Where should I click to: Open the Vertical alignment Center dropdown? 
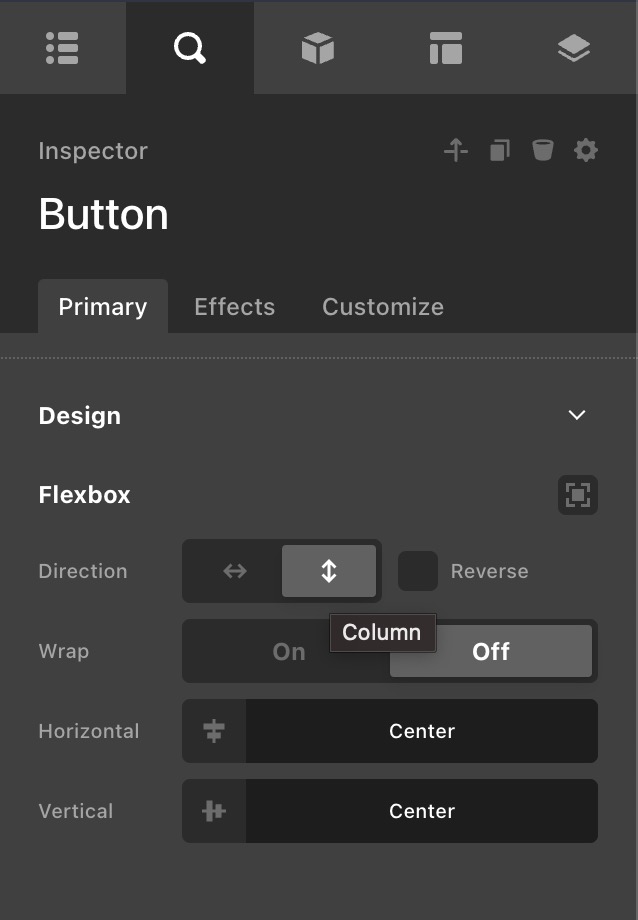(421, 811)
